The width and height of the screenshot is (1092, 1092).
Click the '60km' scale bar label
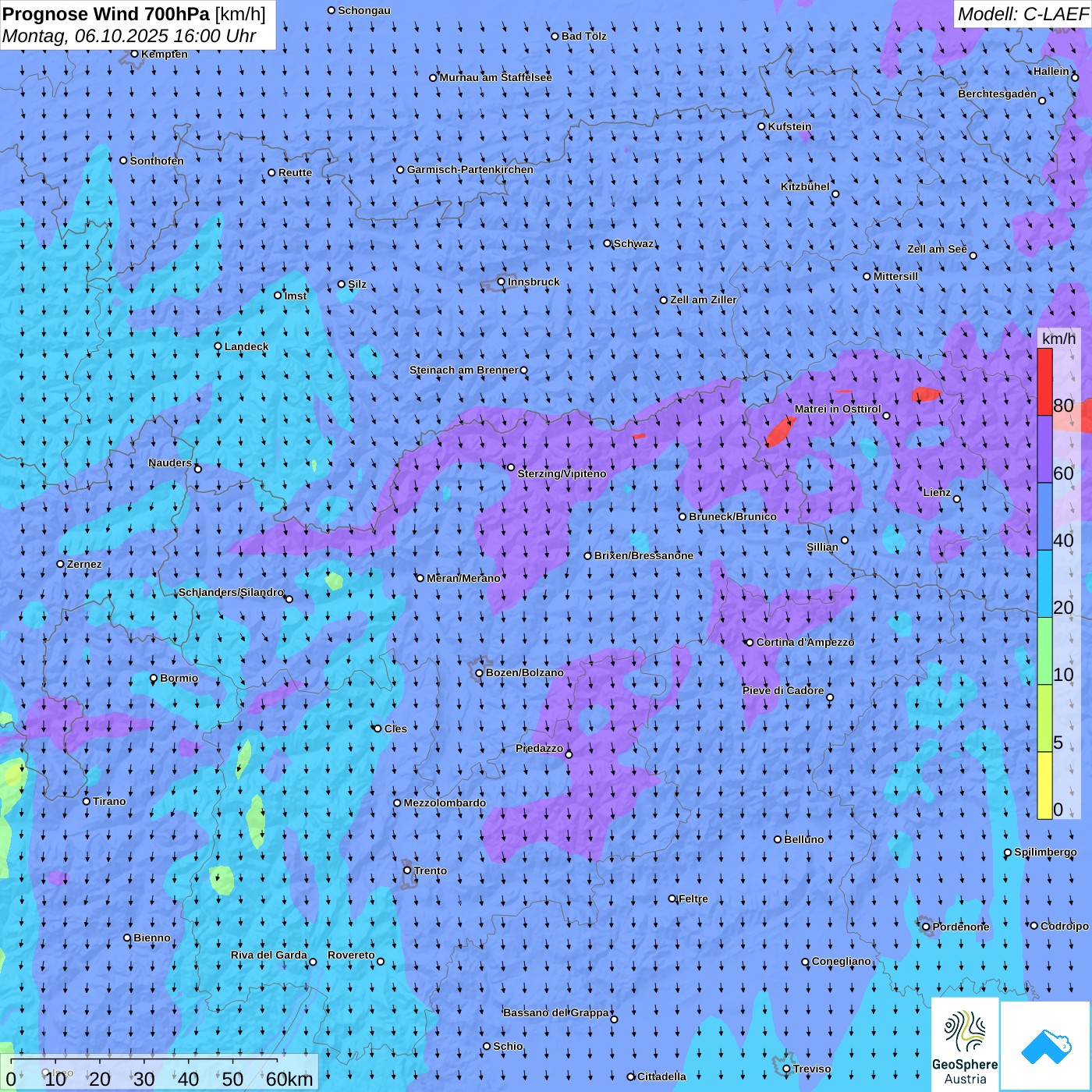289,1079
